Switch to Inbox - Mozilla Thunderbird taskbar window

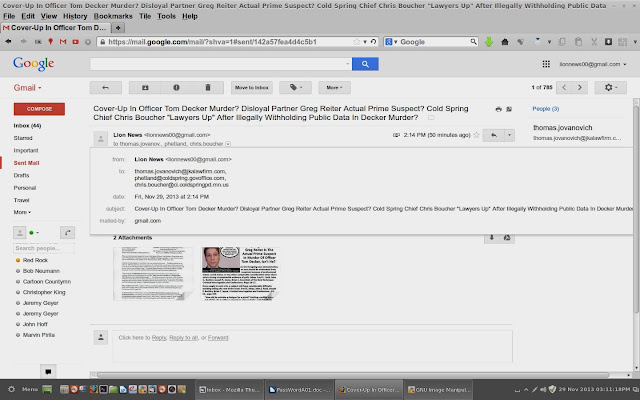229,390
